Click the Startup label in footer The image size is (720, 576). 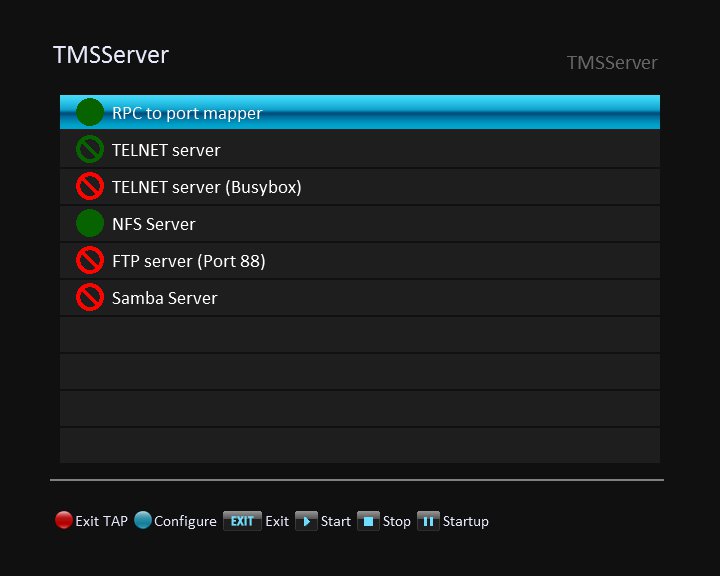466,522
